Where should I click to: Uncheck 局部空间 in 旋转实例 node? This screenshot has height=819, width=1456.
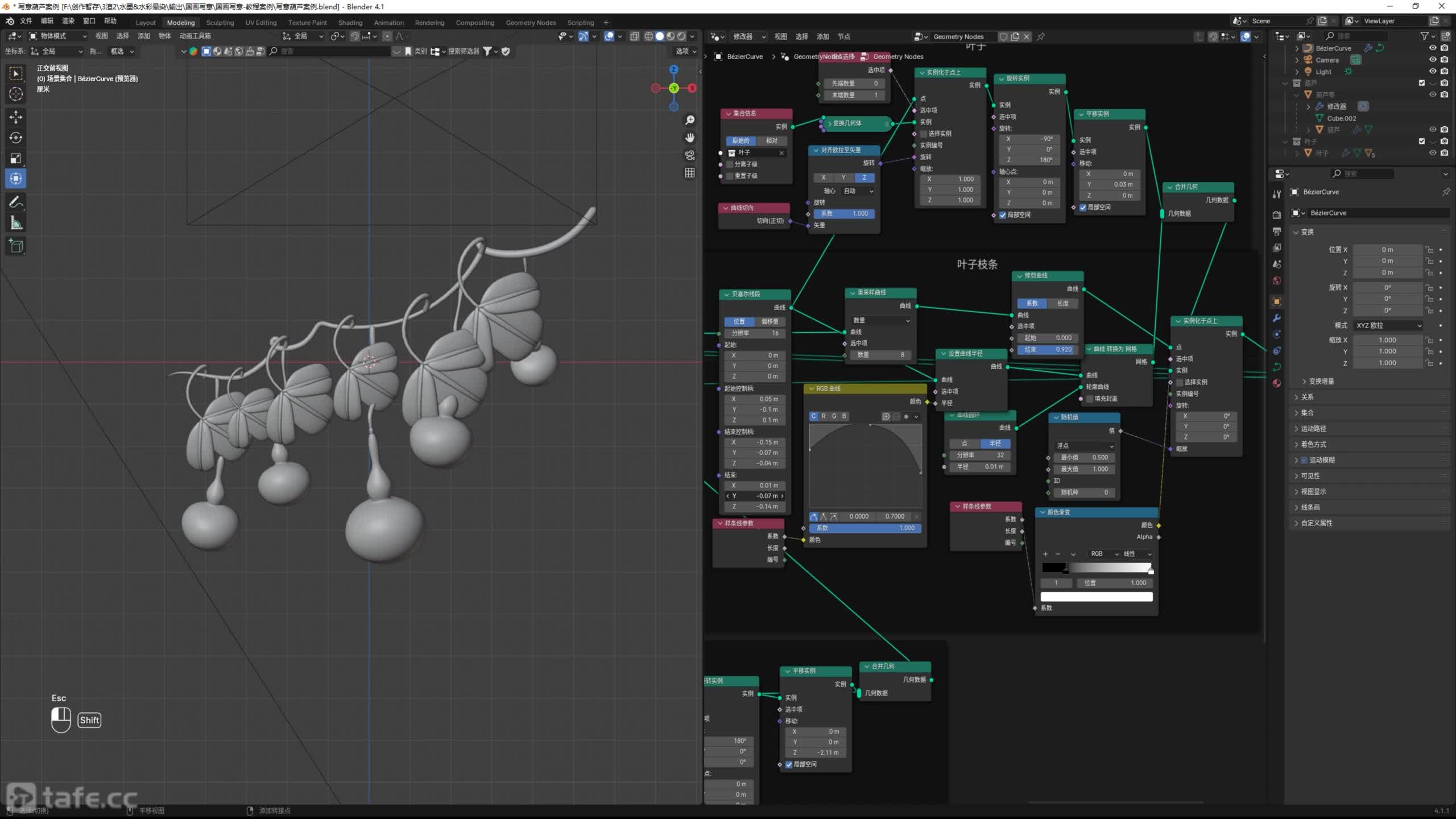pyautogui.click(x=1003, y=215)
